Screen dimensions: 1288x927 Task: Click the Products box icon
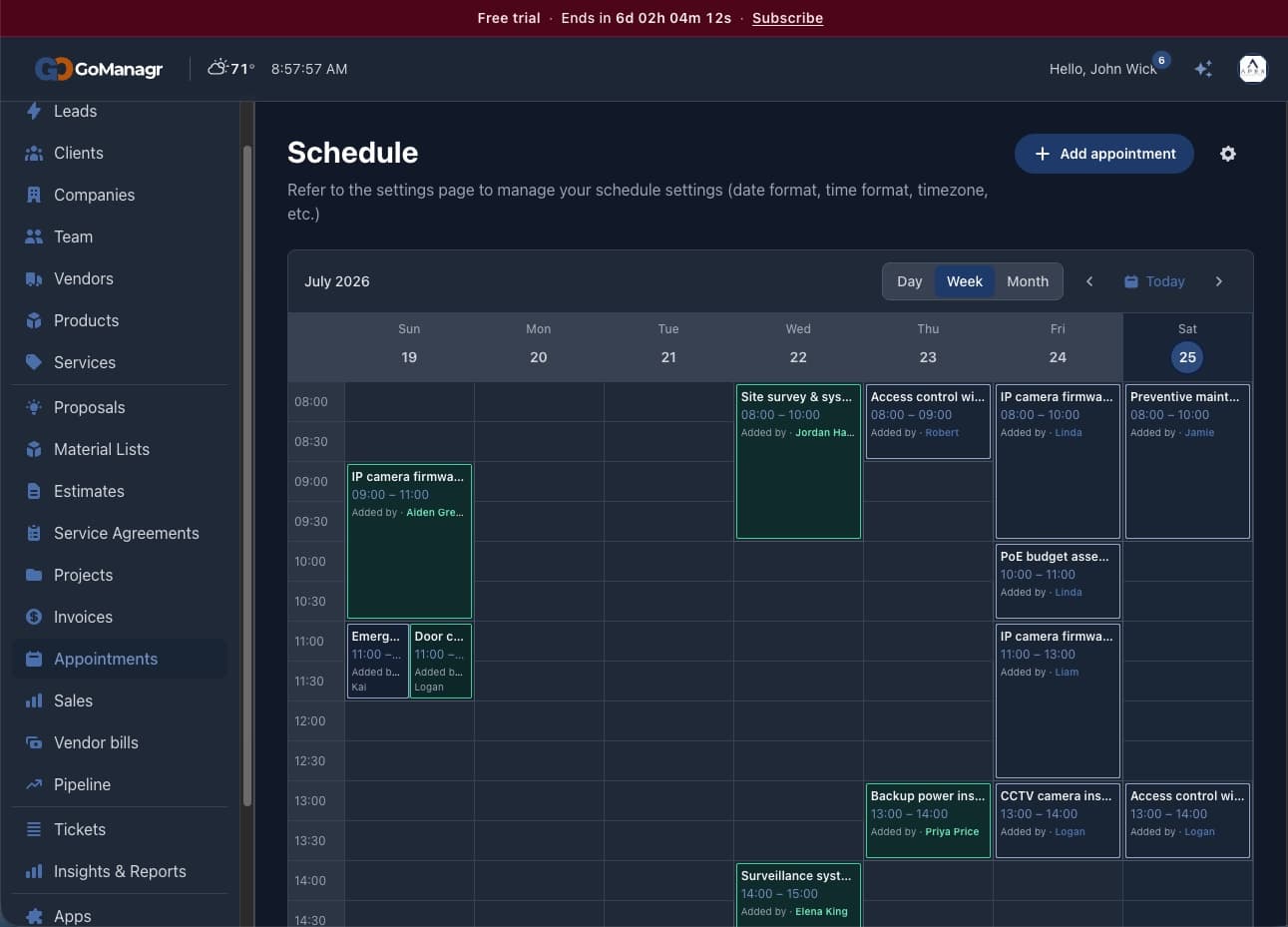(34, 320)
